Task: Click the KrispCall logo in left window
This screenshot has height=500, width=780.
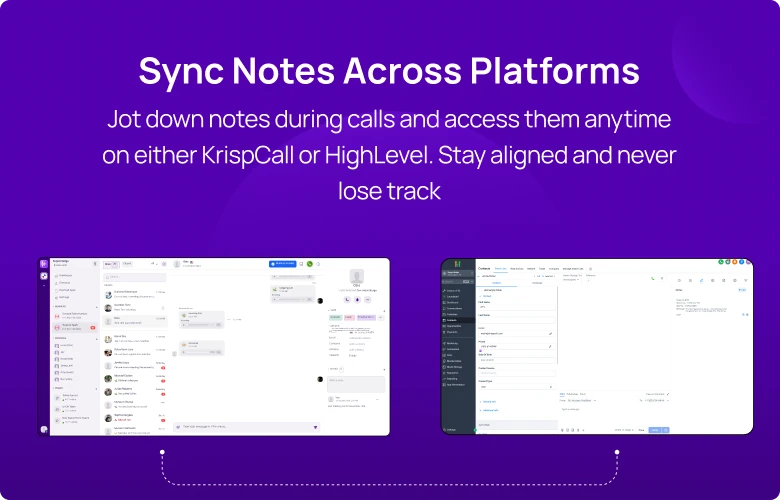Action: 44,264
